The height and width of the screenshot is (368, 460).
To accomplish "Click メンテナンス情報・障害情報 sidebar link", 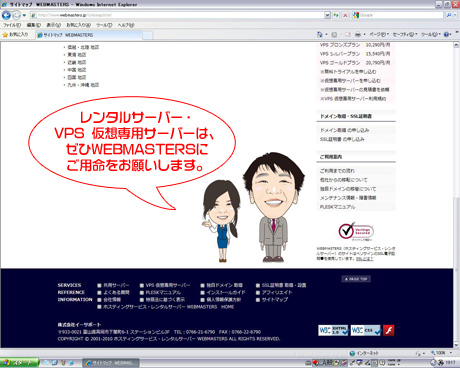I will (x=348, y=198).
